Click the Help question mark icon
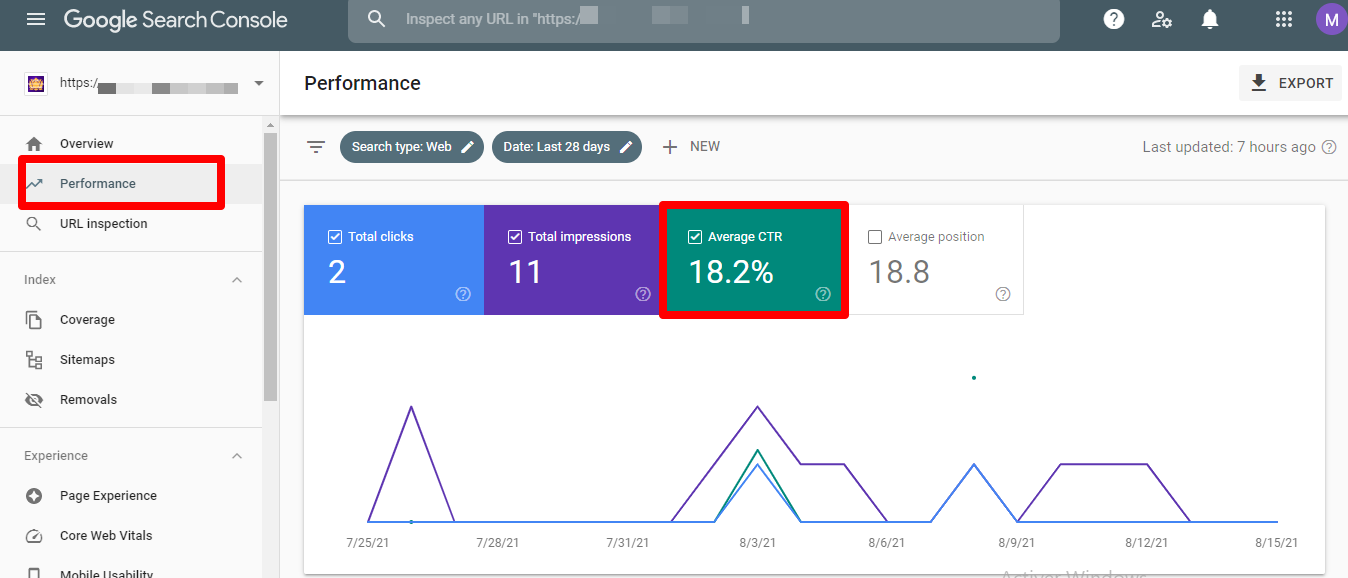The image size is (1348, 578). click(x=1113, y=19)
